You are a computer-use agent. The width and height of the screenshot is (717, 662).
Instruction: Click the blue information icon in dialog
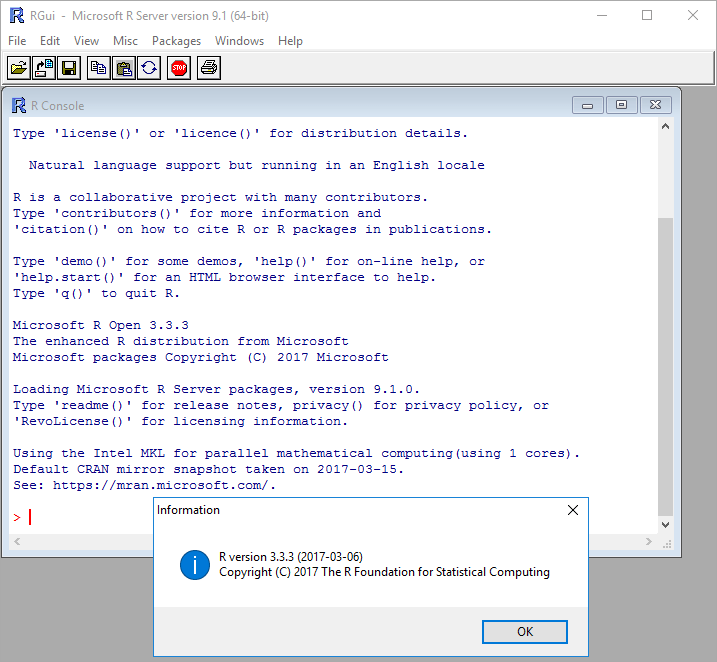(x=195, y=565)
